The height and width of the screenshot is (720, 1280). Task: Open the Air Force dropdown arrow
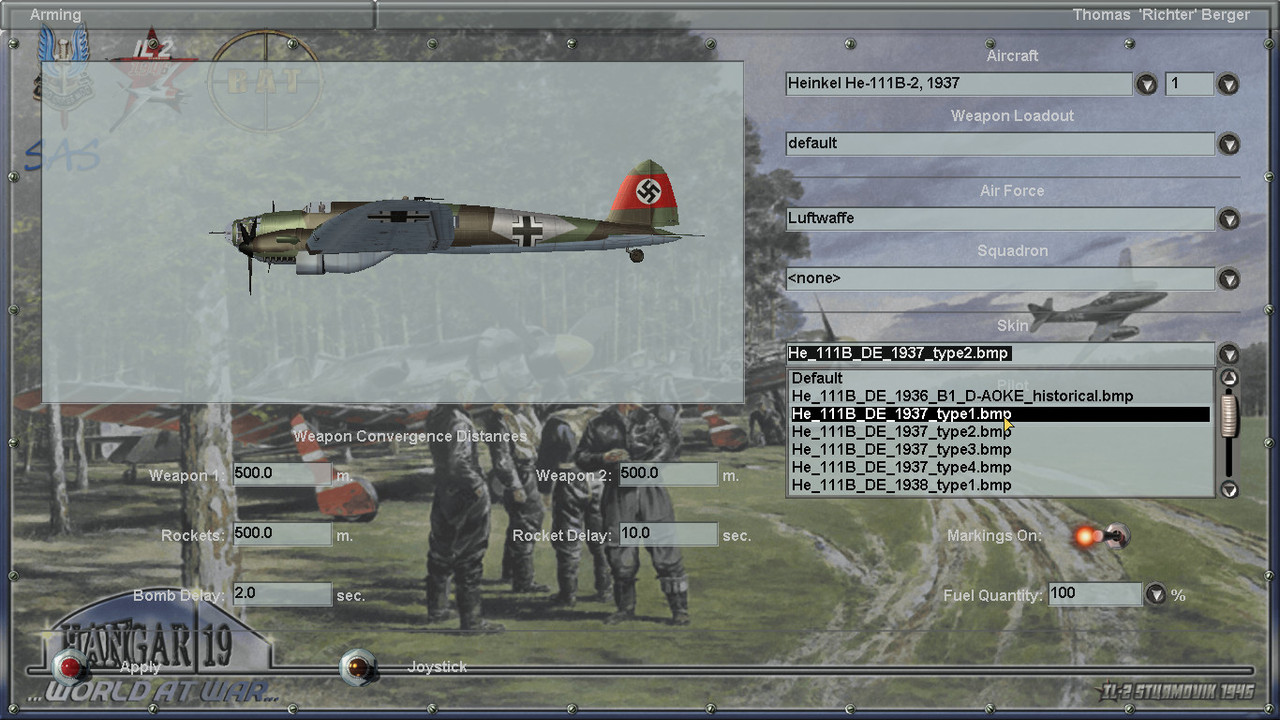(x=1228, y=219)
